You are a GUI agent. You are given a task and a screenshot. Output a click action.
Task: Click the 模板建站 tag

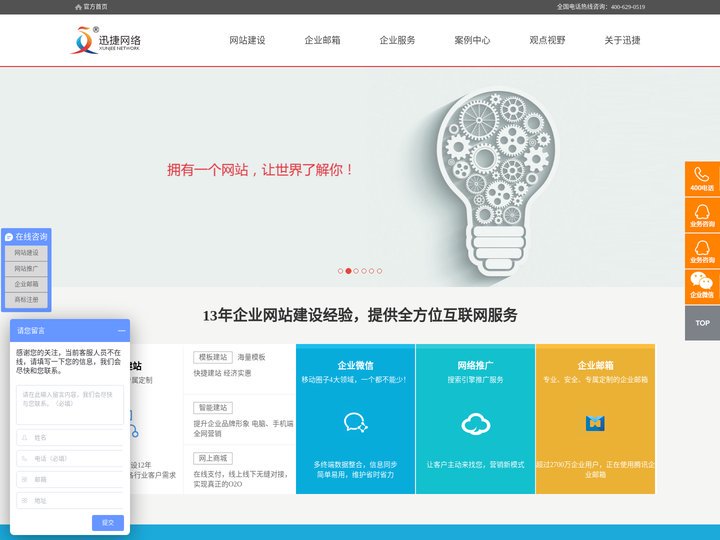(x=213, y=357)
